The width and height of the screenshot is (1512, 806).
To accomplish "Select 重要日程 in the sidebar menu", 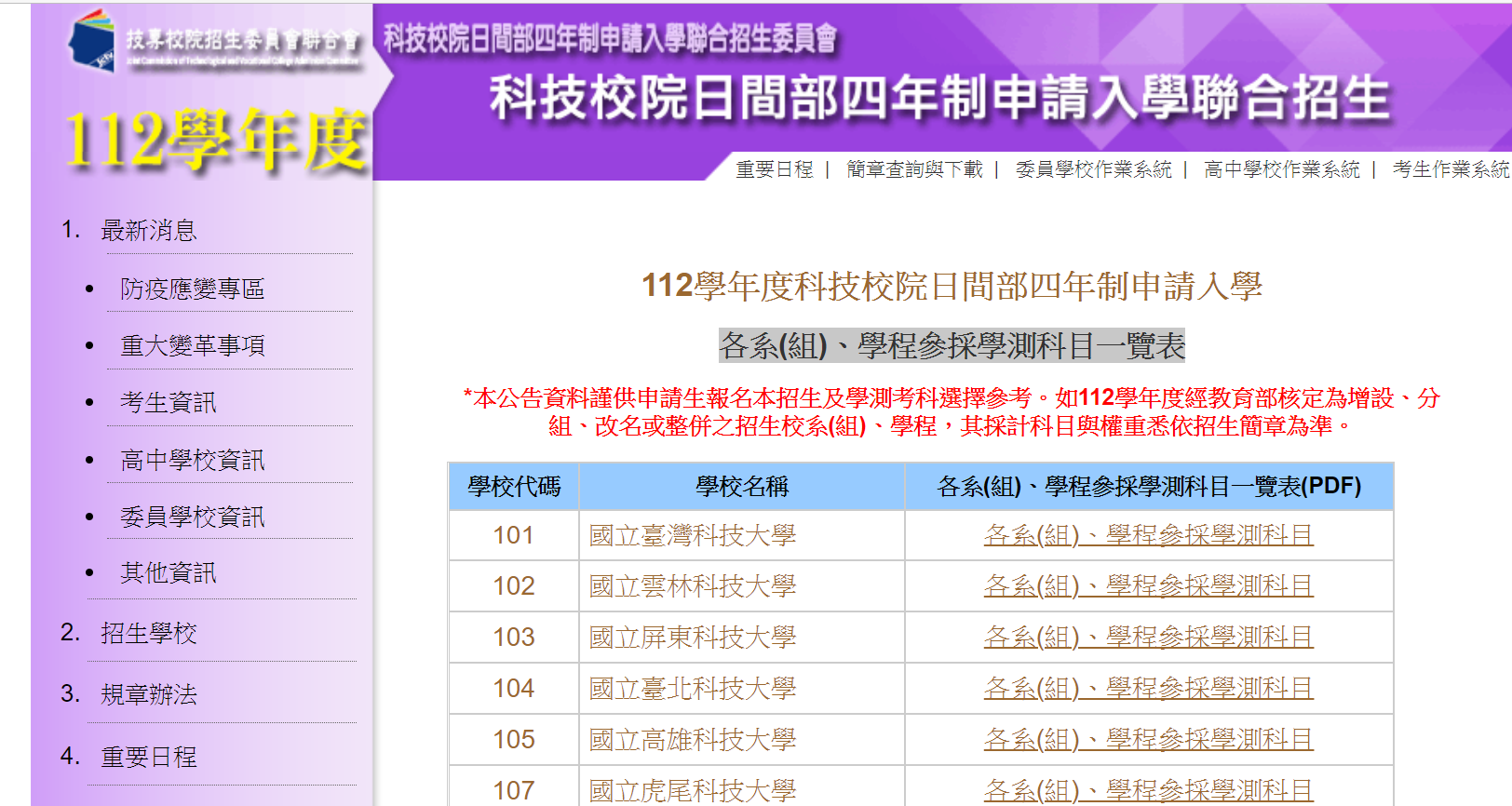I will pos(149,757).
